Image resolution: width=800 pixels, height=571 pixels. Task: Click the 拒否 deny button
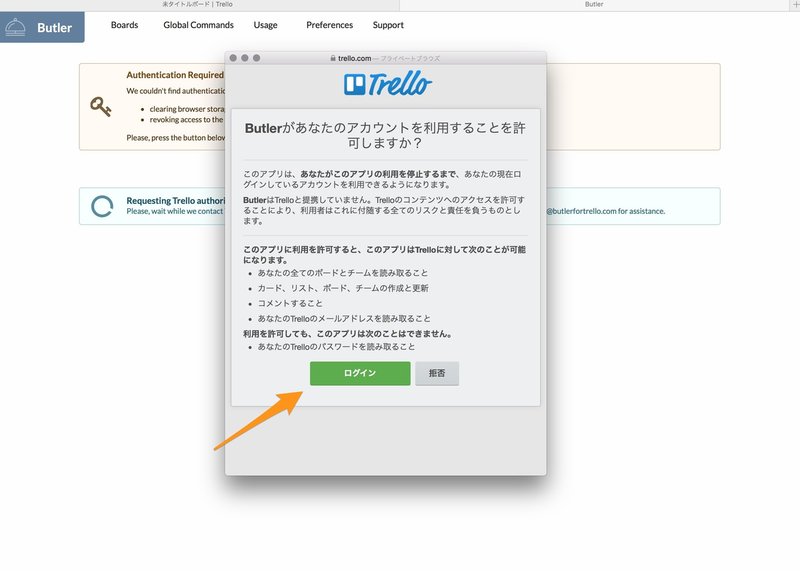[x=437, y=374]
